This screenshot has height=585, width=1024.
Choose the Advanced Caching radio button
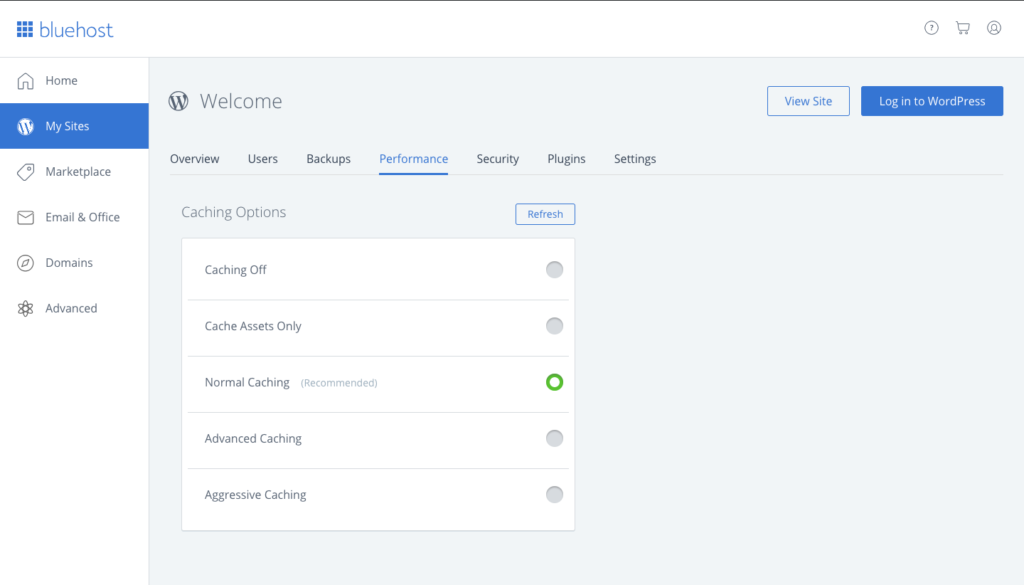[554, 438]
